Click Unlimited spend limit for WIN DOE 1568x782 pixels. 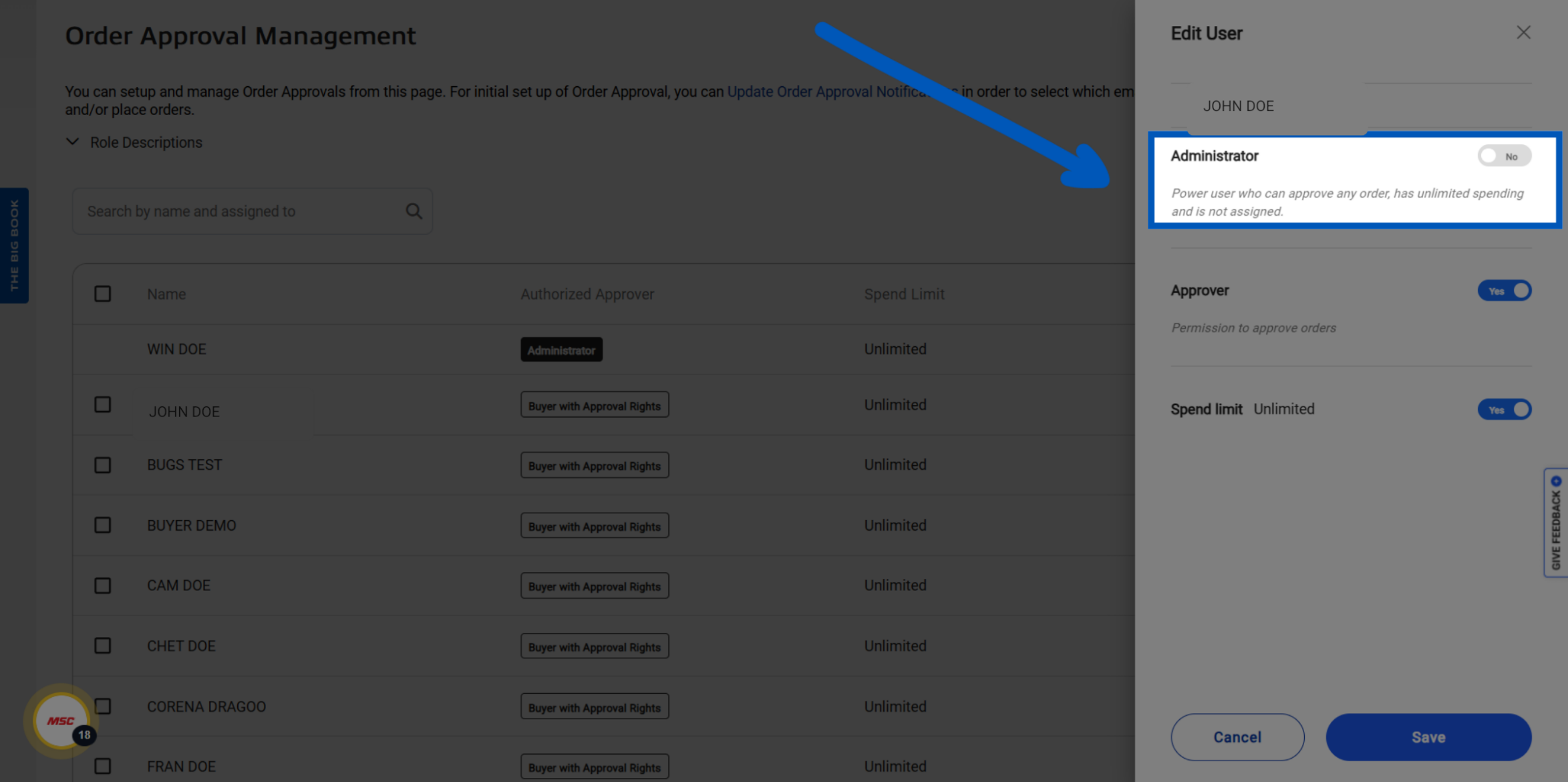[895, 349]
